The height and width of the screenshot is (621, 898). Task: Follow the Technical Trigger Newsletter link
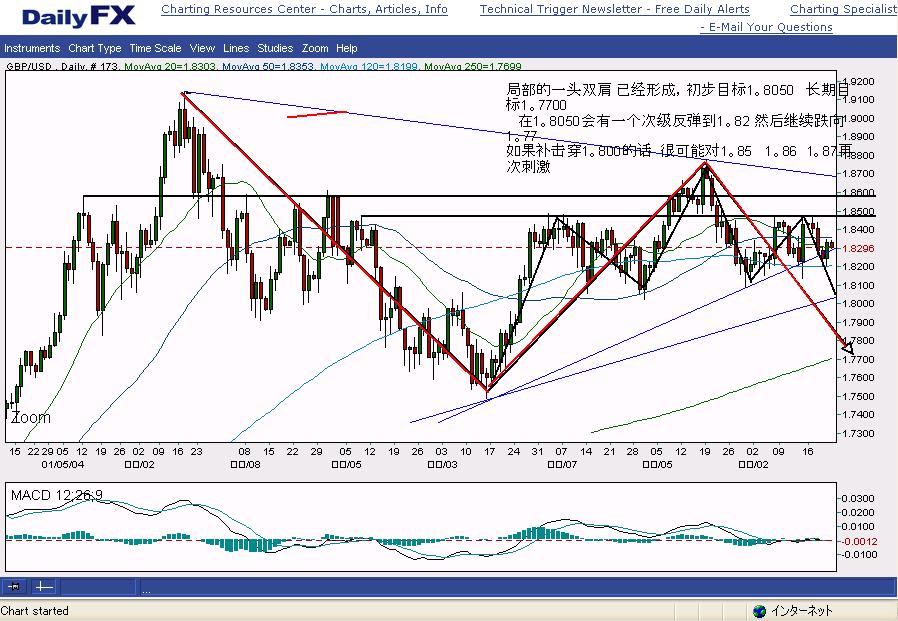coord(614,10)
